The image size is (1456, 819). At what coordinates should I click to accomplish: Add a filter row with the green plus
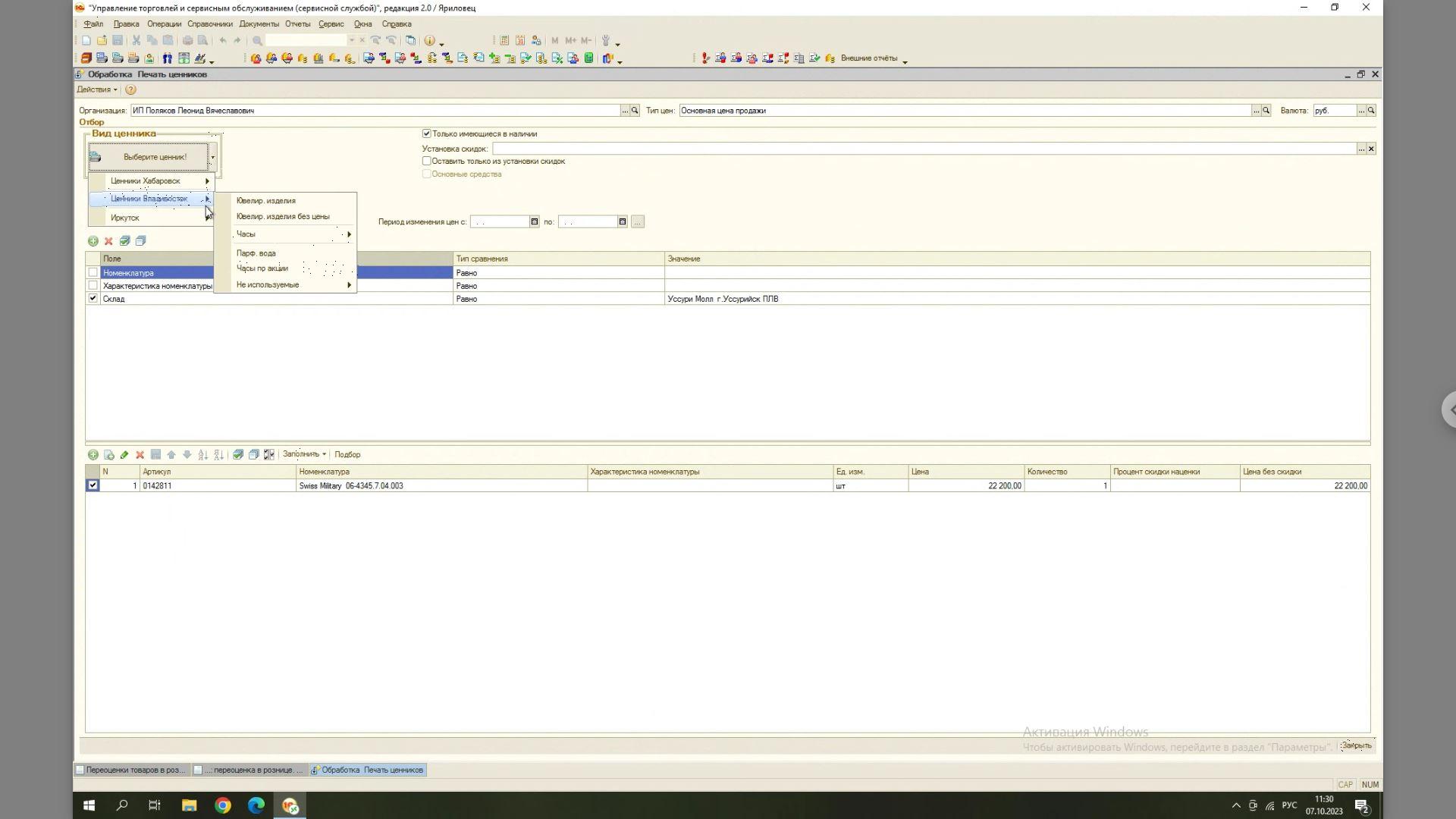pyautogui.click(x=93, y=241)
